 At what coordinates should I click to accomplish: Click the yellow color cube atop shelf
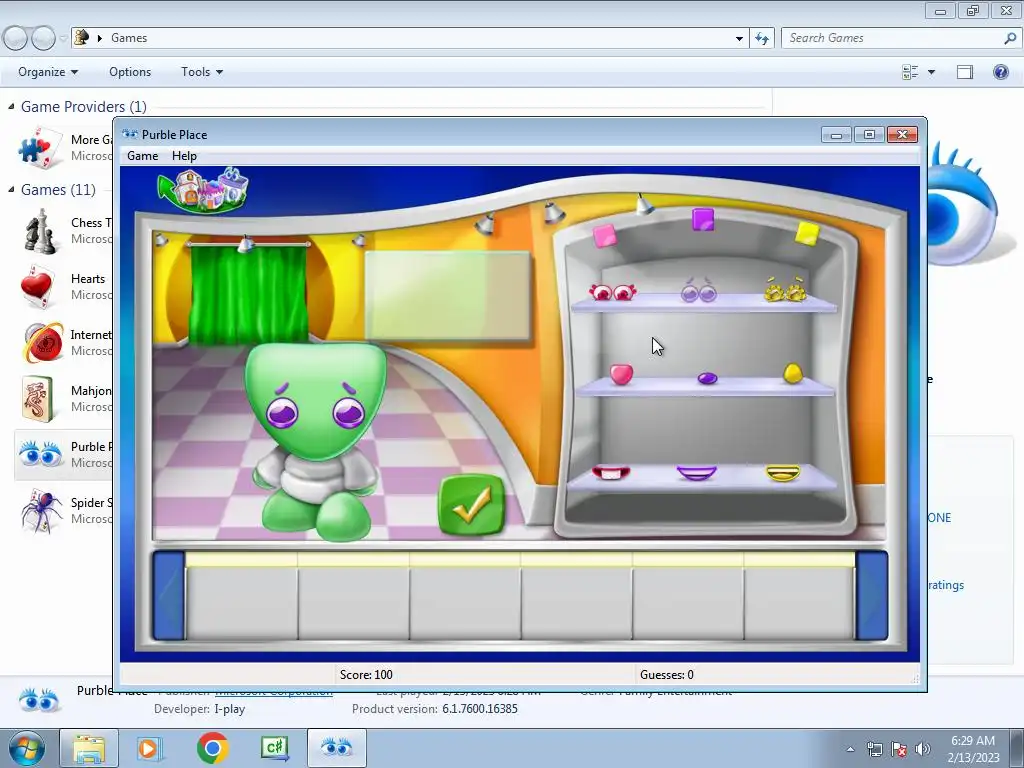click(807, 233)
